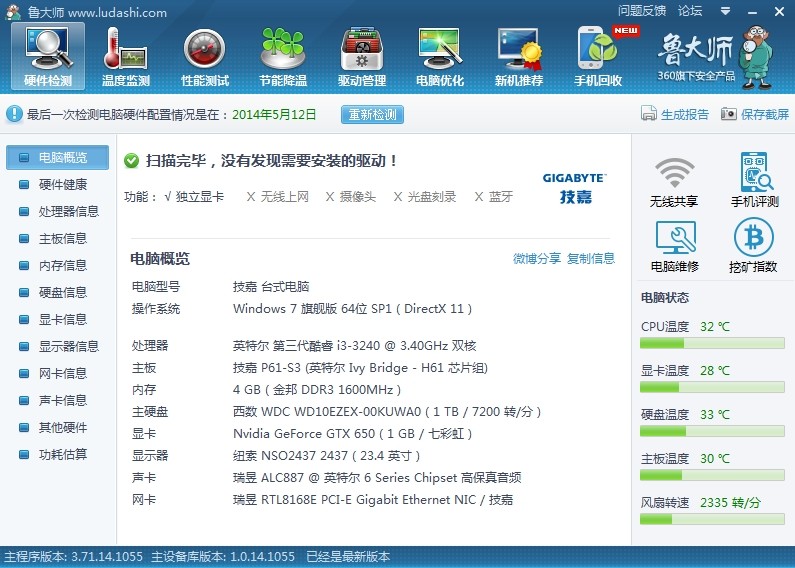Click the 重新检测 re-detect button
The height and width of the screenshot is (568, 795).
[x=373, y=115]
